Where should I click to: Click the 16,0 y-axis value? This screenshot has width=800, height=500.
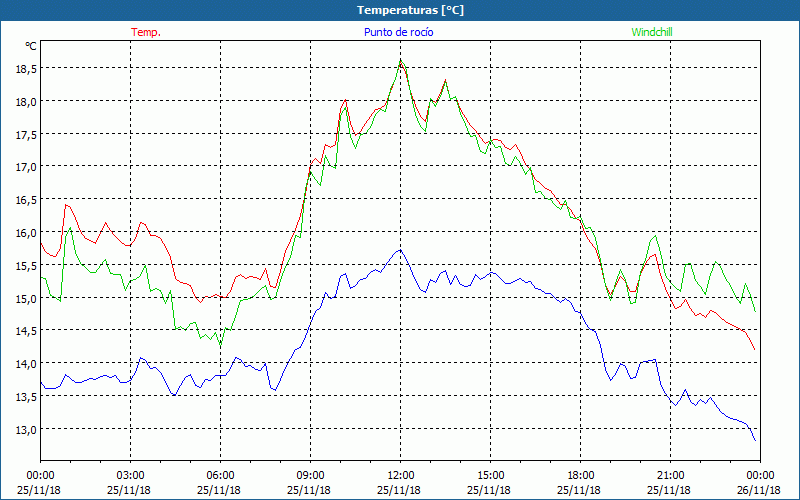26,232
